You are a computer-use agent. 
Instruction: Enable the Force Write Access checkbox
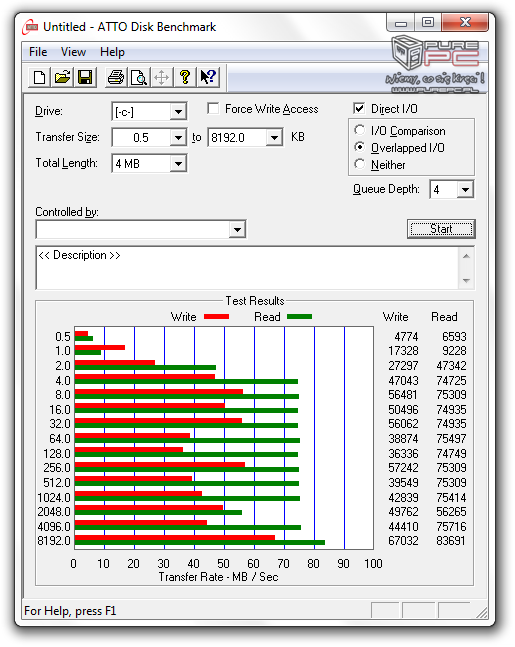point(213,109)
